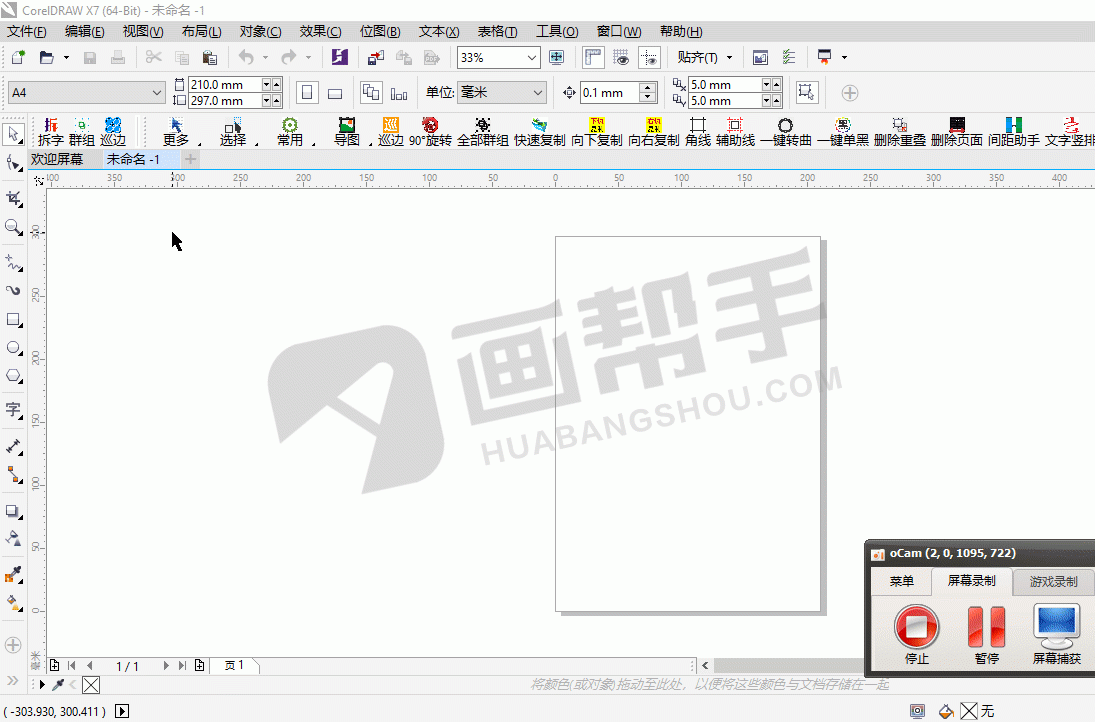
Task: Add new document tab plus button
Action: coord(190,159)
